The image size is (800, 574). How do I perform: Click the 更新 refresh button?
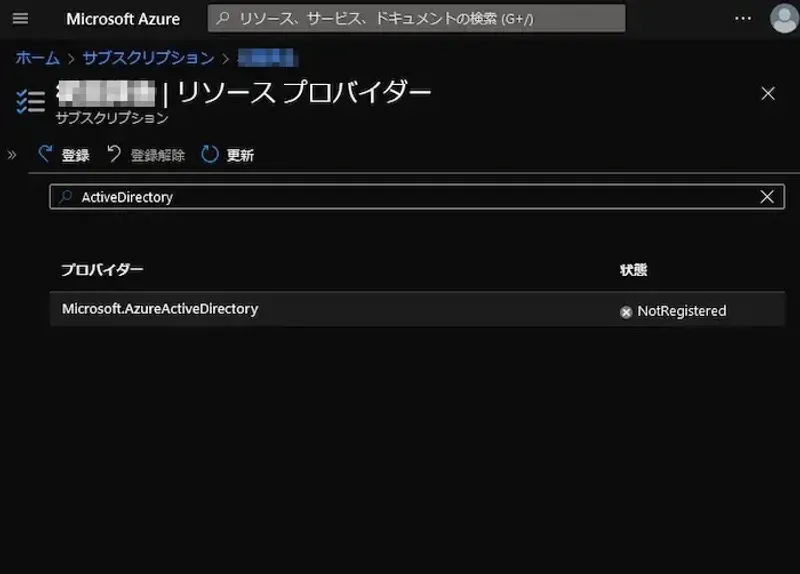228,155
